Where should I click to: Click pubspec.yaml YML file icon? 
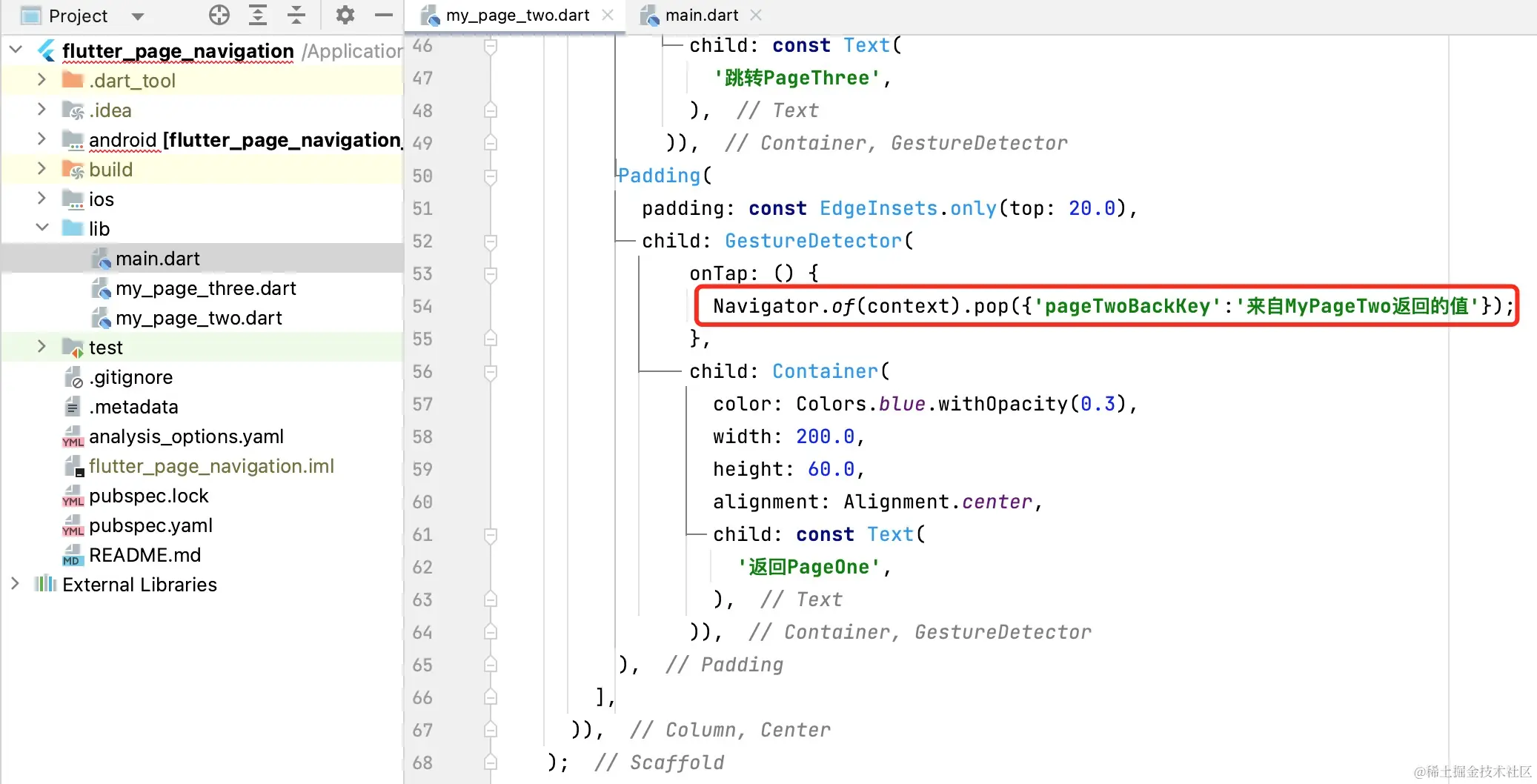tap(73, 526)
